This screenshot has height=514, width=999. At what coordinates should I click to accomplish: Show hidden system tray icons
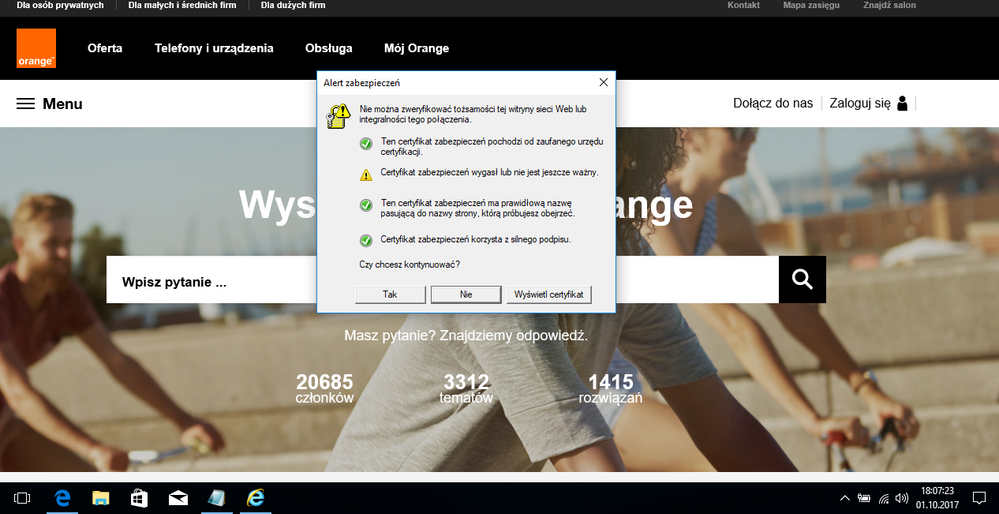point(845,498)
